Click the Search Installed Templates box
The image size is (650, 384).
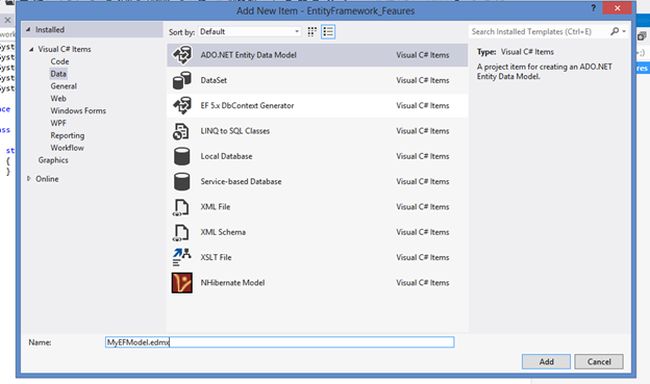pyautogui.click(x=539, y=32)
